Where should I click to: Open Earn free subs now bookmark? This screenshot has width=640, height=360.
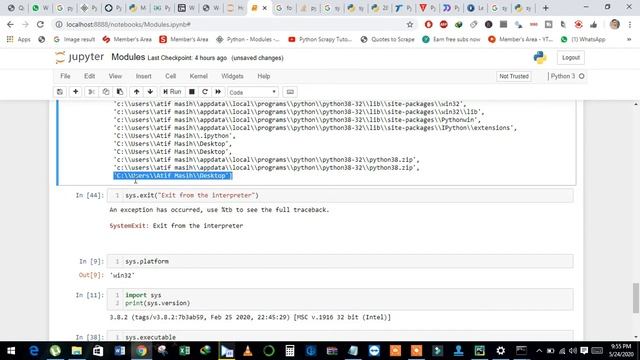click(x=451, y=40)
